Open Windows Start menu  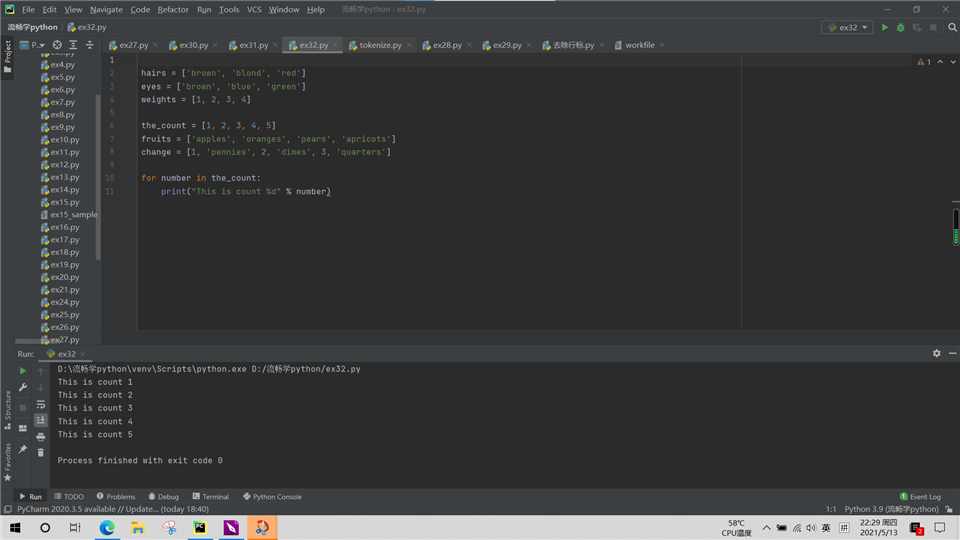(x=15, y=528)
